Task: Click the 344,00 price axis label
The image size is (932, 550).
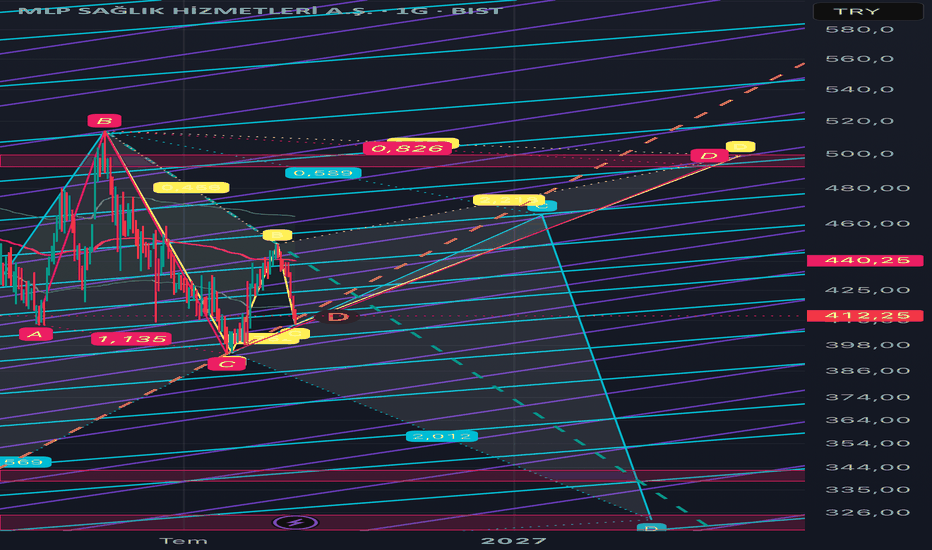Action: tap(868, 467)
